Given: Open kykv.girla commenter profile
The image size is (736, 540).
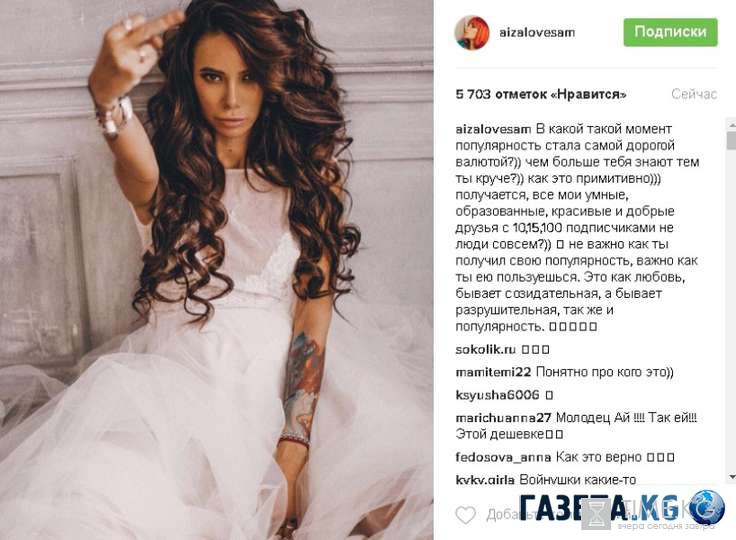Looking at the screenshot, I should [x=485, y=479].
